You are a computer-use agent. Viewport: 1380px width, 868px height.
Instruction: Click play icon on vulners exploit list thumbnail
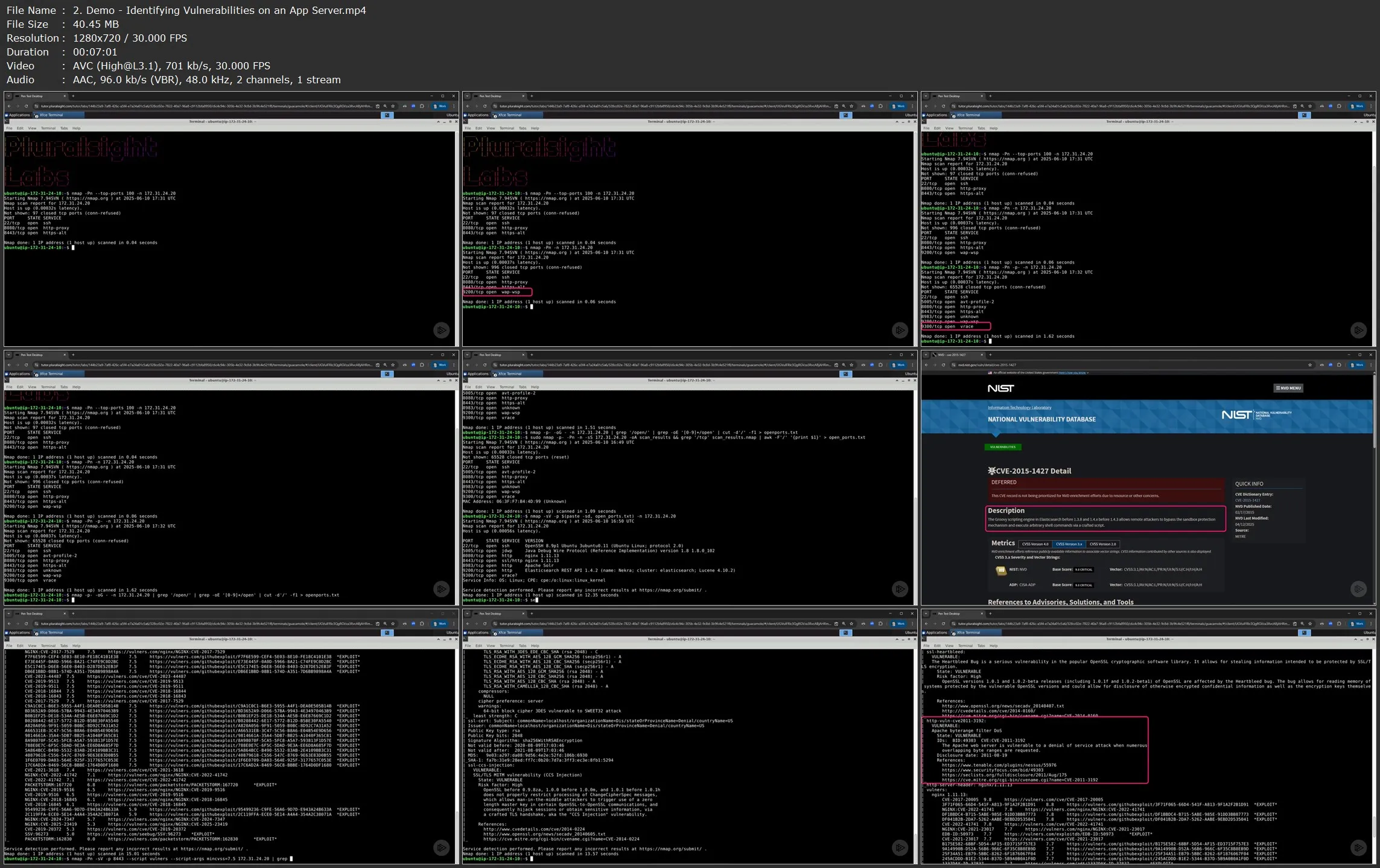point(441,847)
